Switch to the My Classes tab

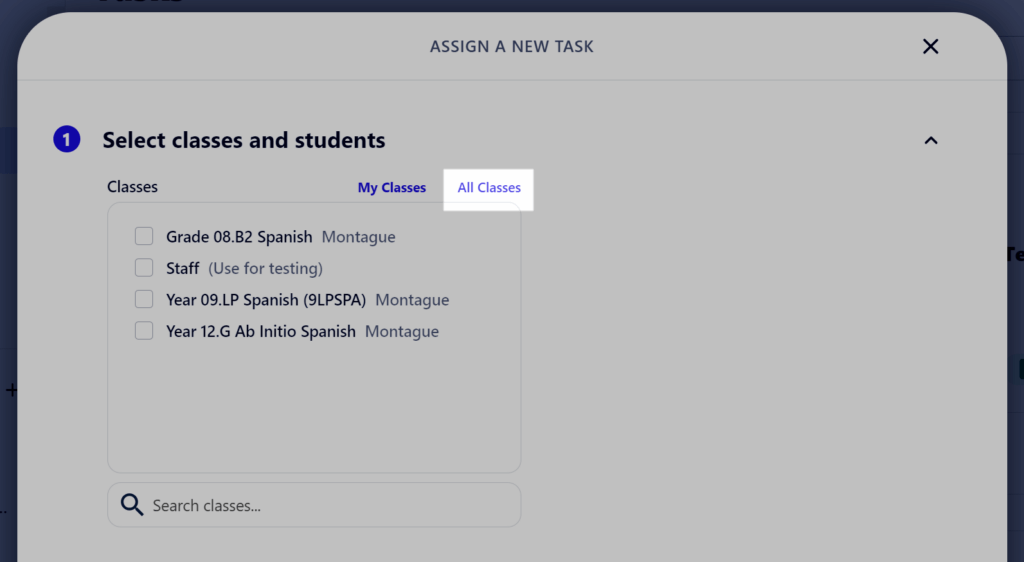392,188
